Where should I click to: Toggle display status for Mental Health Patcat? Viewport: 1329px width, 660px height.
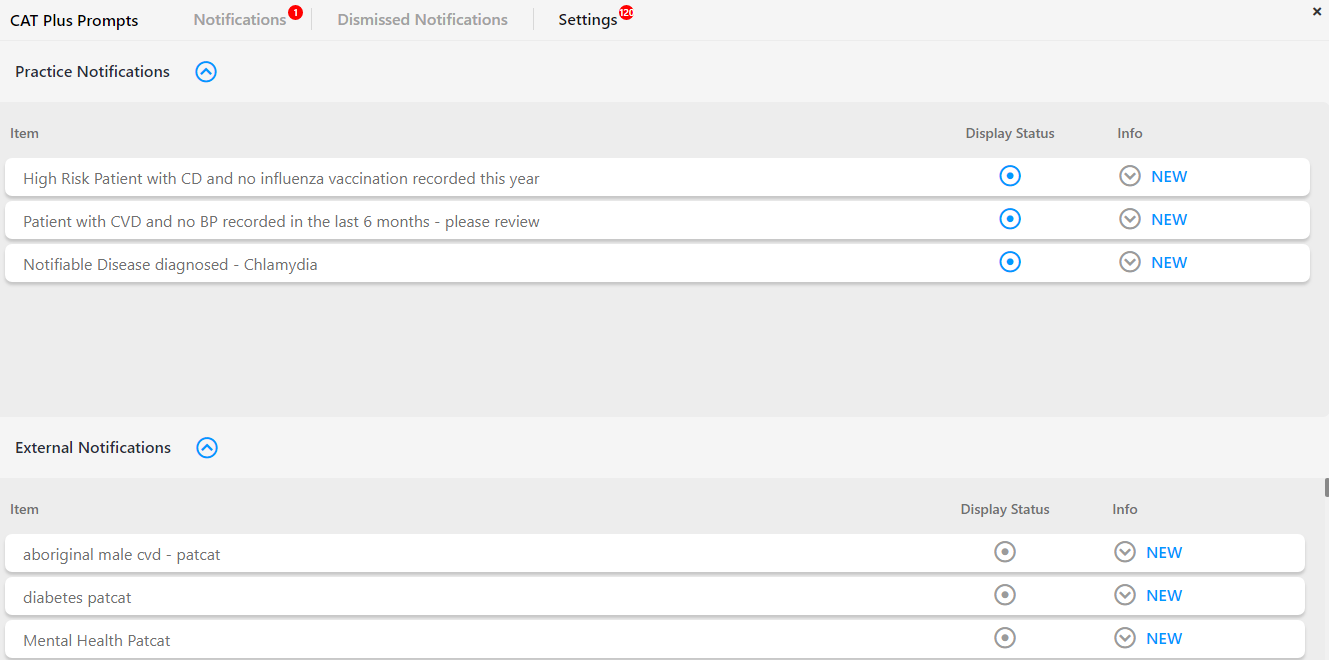[x=1005, y=638]
